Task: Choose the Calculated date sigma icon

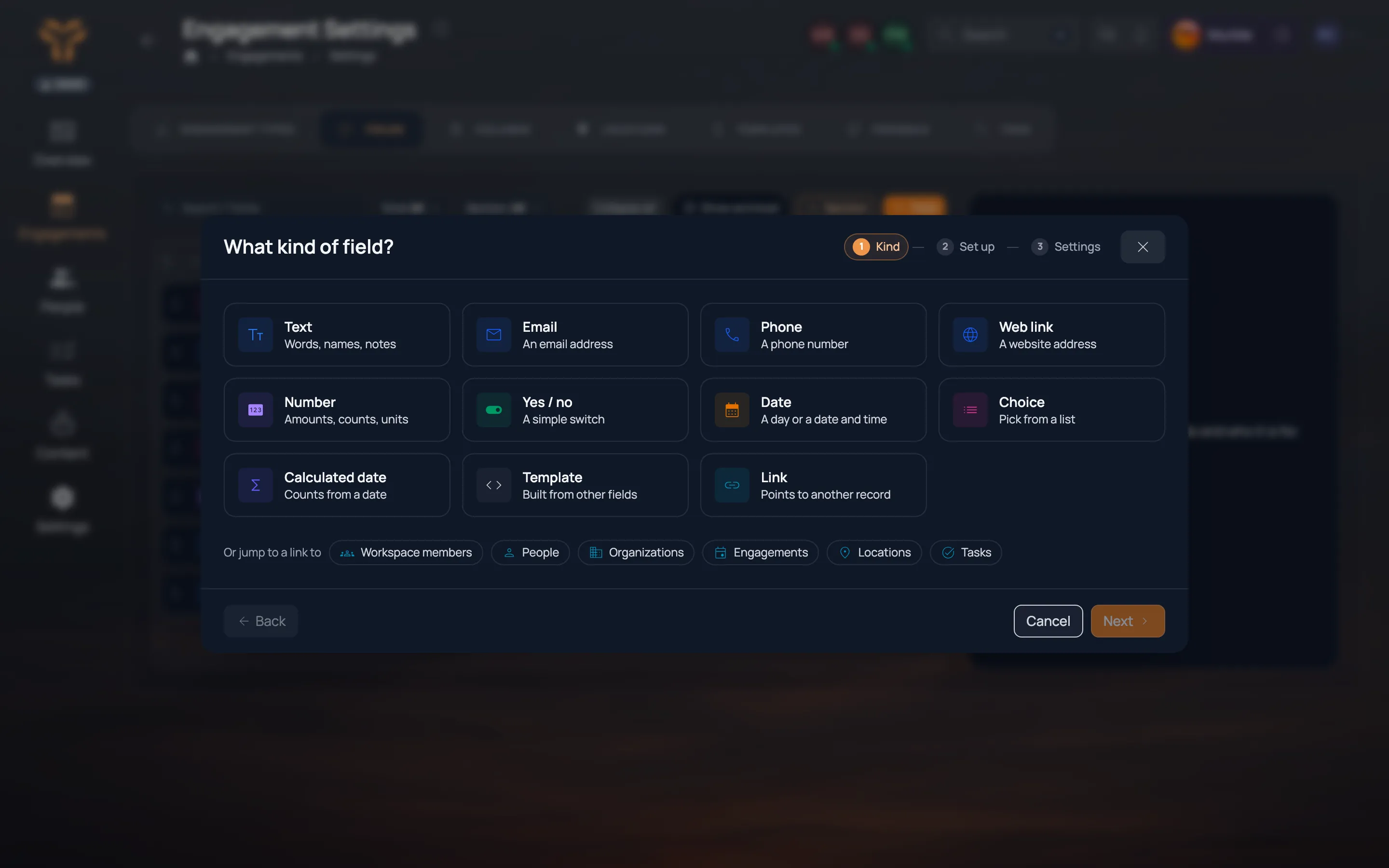Action: [256, 485]
